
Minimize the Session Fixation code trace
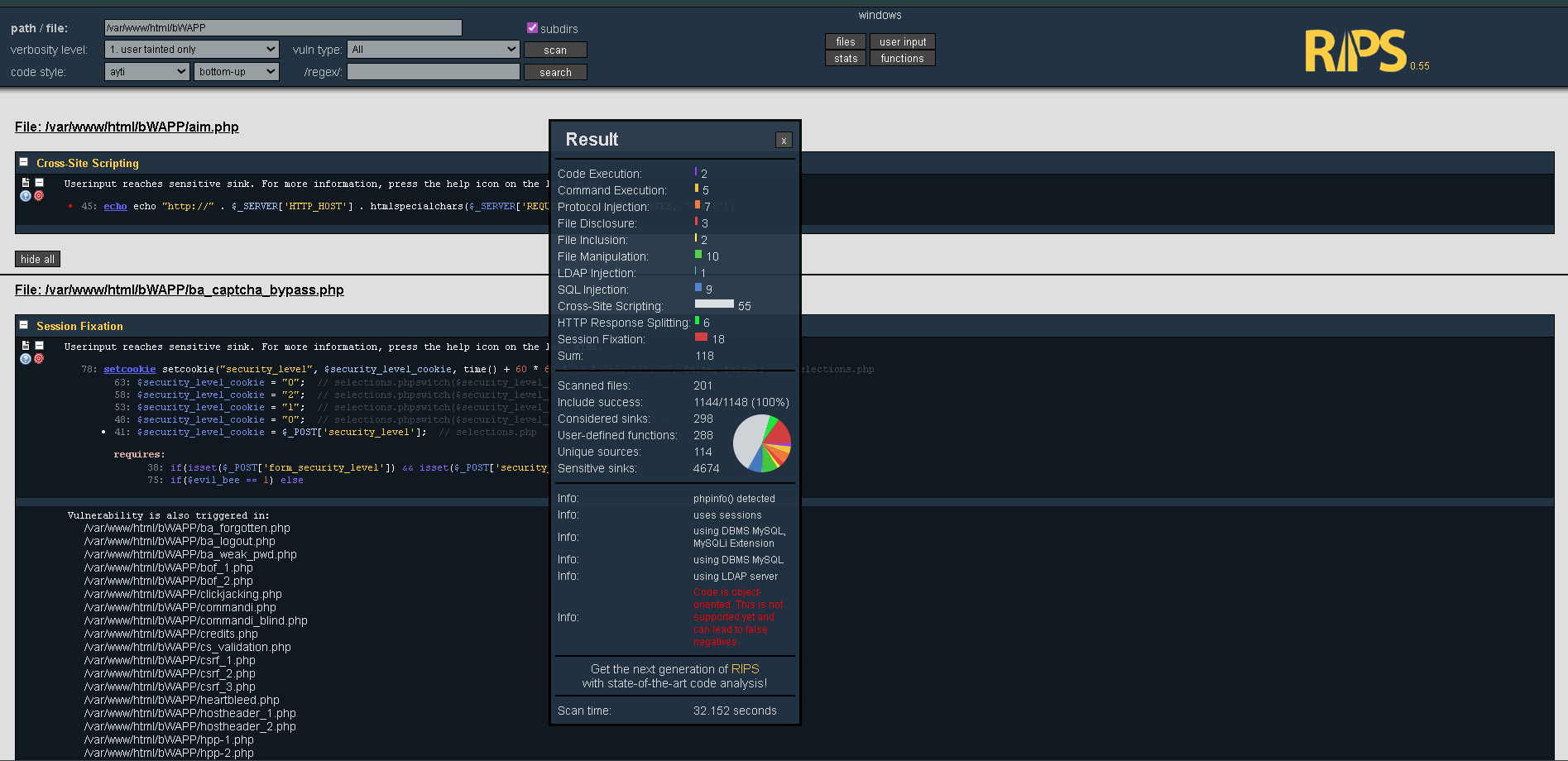click(39, 346)
